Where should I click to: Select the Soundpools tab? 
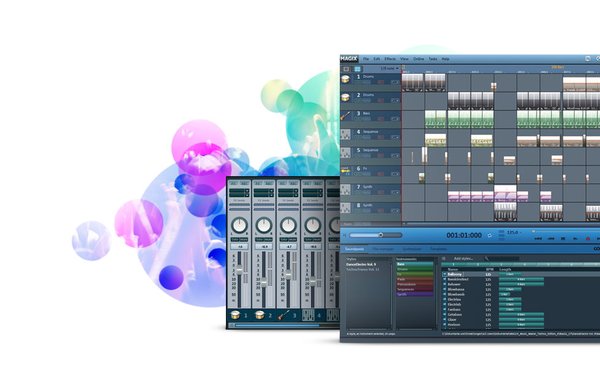[x=354, y=249]
